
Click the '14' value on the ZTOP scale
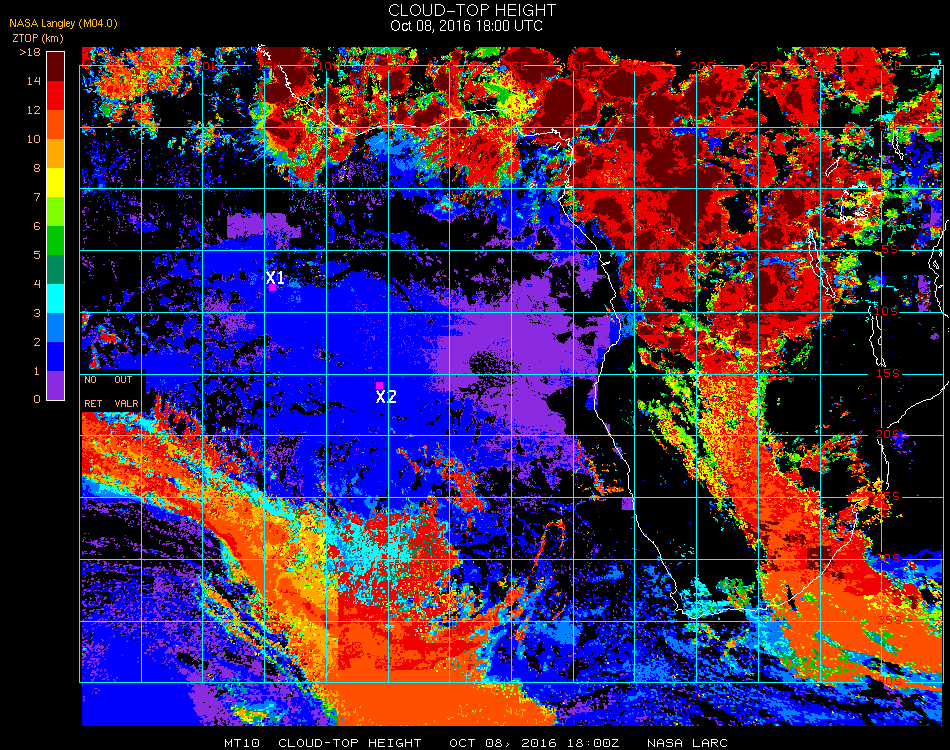[33, 81]
